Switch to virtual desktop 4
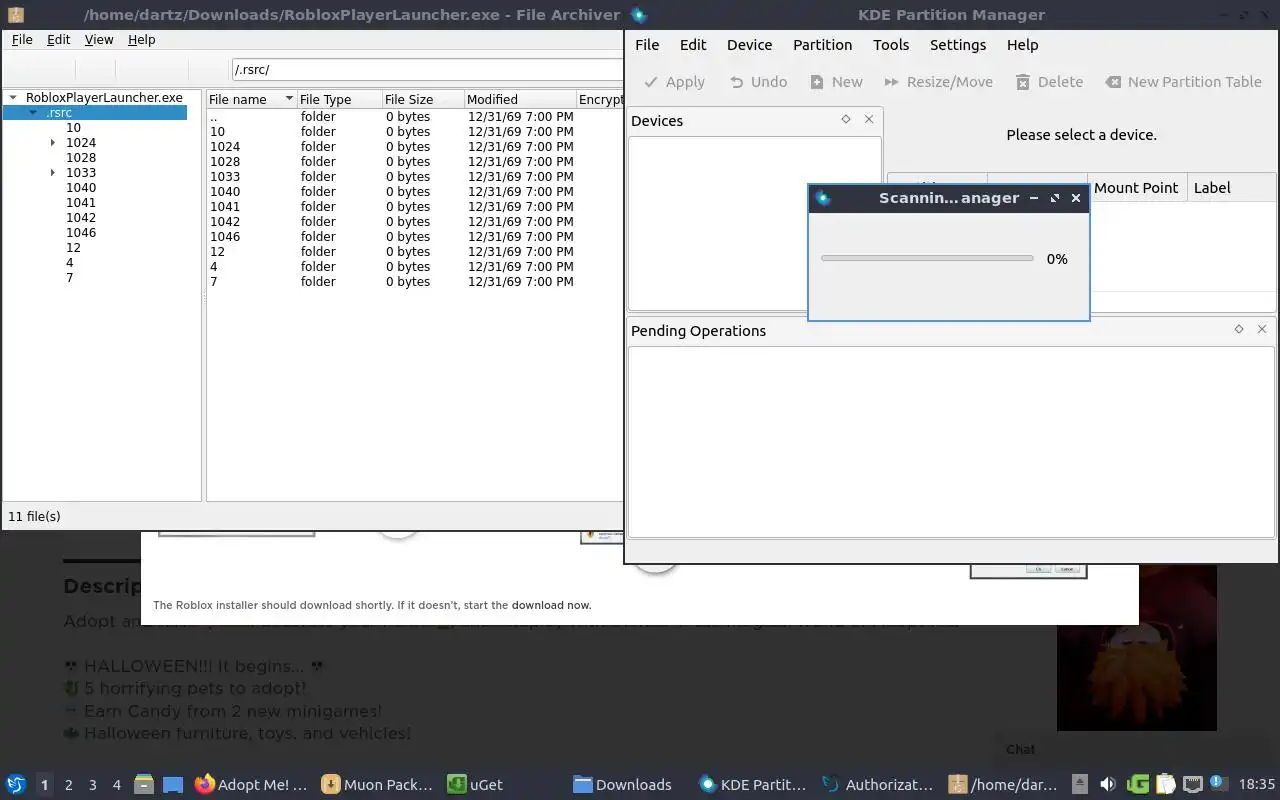Image resolution: width=1280 pixels, height=800 pixels. click(x=117, y=785)
